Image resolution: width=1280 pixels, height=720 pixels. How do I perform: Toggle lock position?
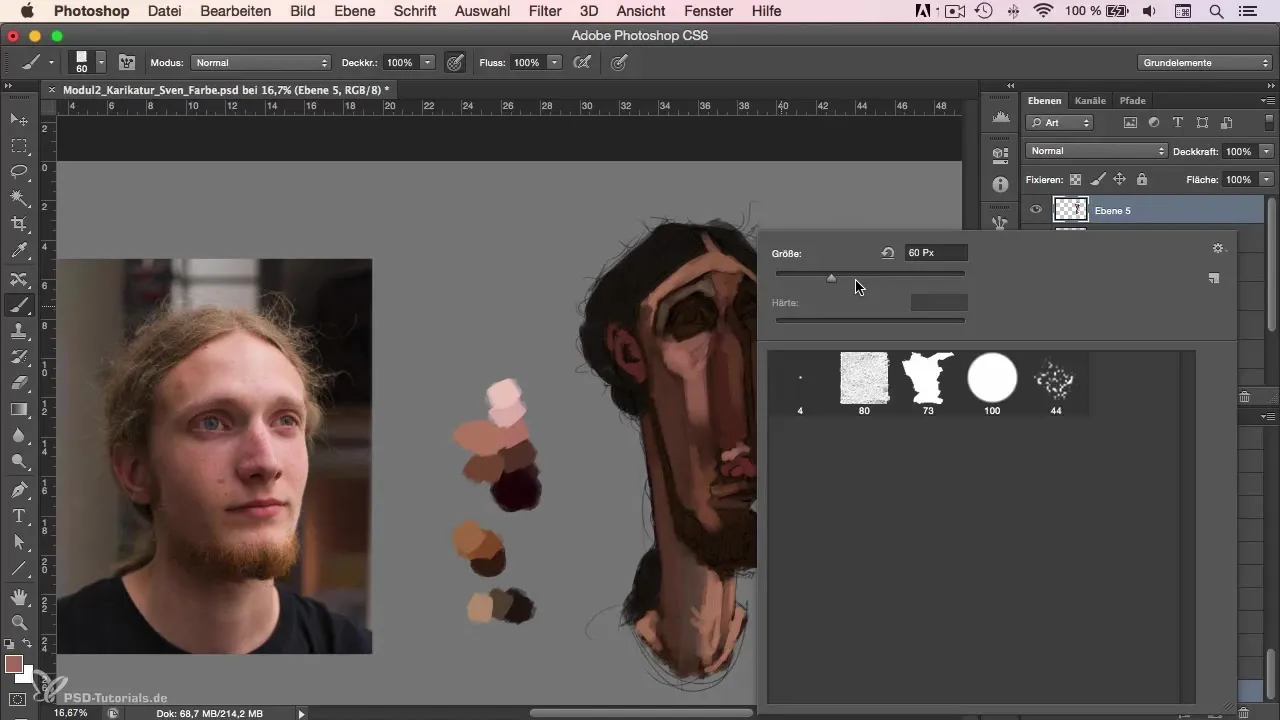[1119, 180]
